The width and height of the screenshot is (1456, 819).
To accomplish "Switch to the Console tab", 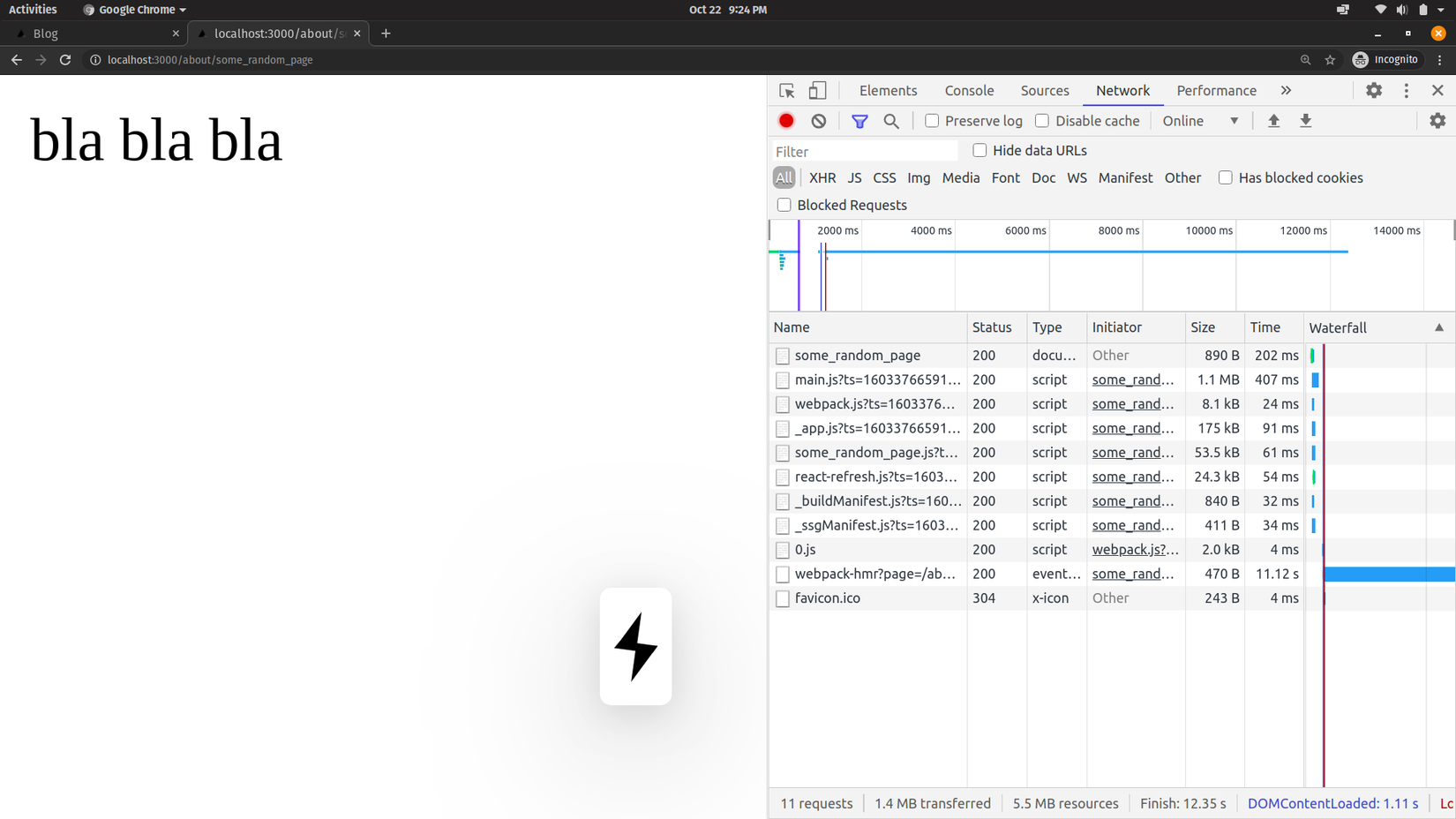I will pyautogui.click(x=969, y=91).
